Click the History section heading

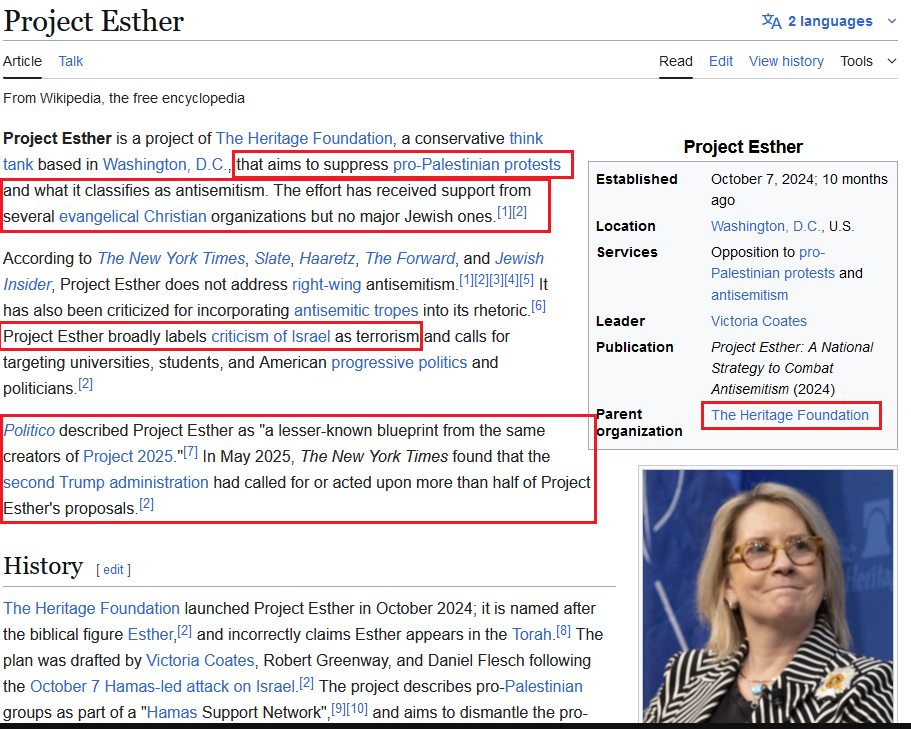pos(43,566)
